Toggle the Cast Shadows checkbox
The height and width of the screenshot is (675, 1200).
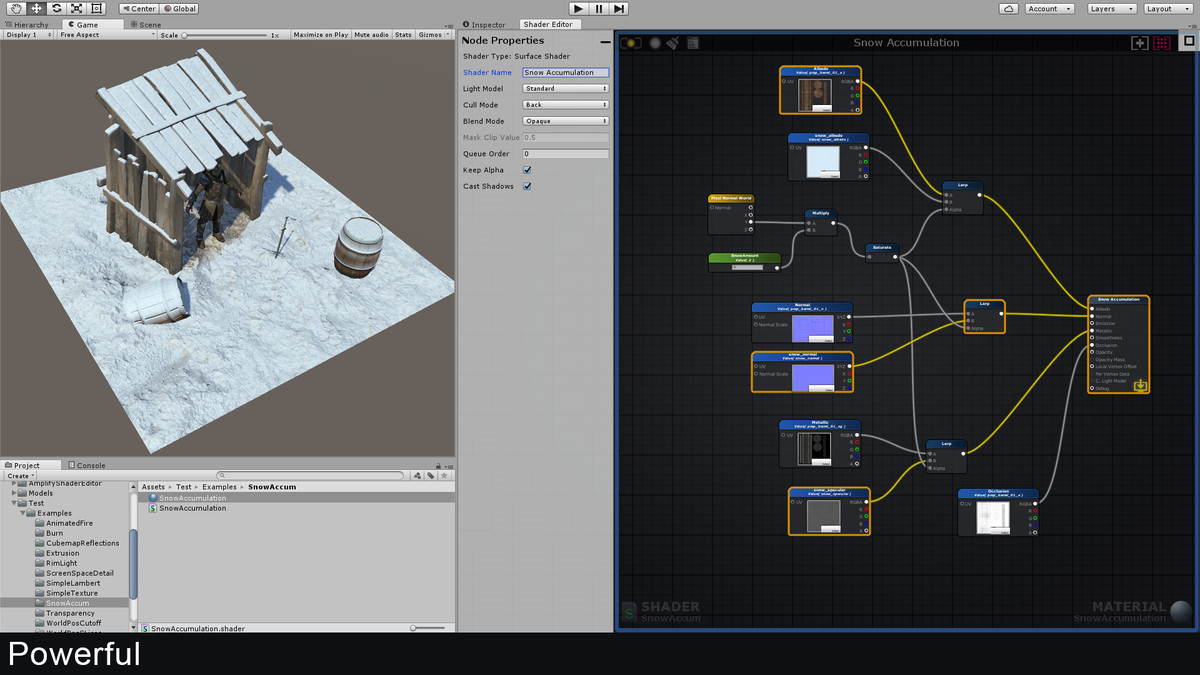(x=527, y=186)
